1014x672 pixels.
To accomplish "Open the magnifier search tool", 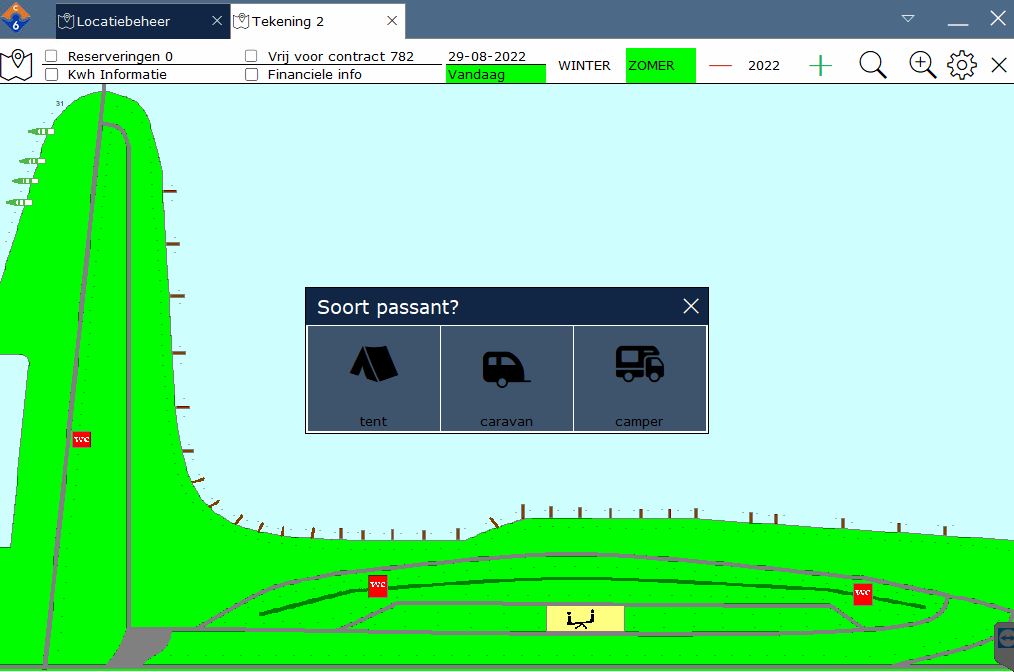I will [x=873, y=66].
